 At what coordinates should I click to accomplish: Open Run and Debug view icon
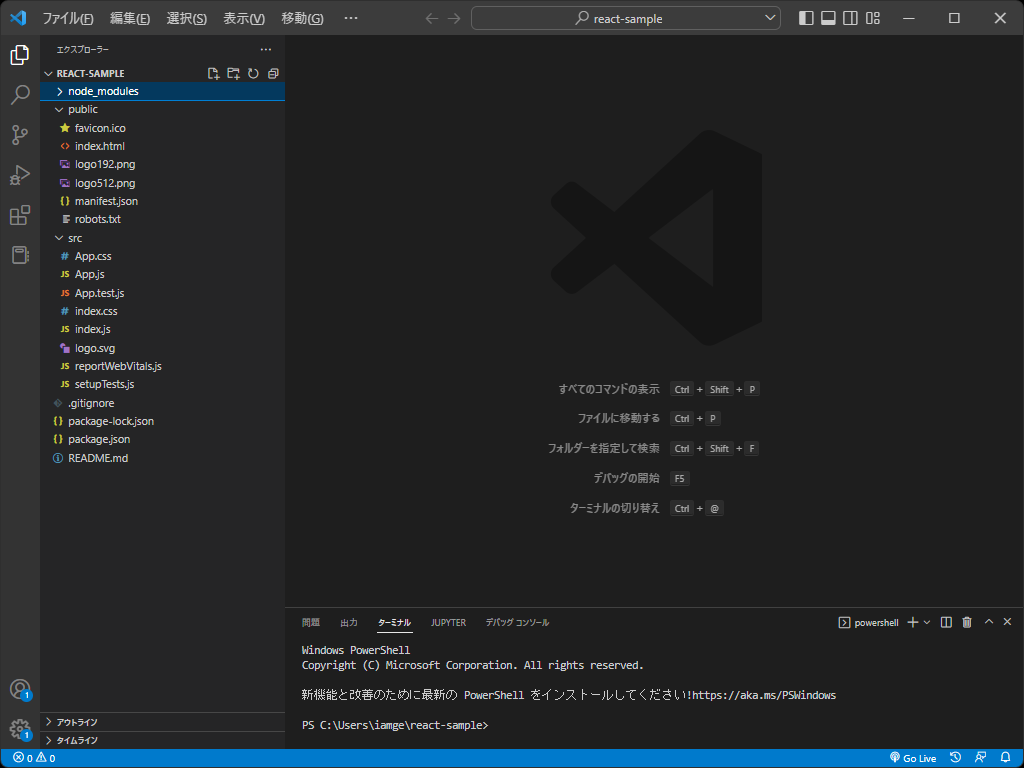tap(20, 175)
